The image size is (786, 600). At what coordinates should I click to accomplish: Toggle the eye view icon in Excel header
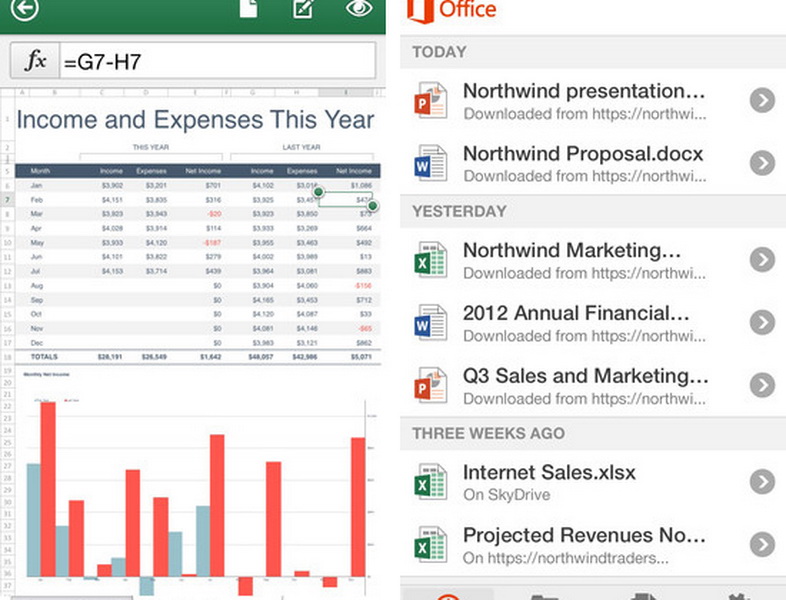359,8
